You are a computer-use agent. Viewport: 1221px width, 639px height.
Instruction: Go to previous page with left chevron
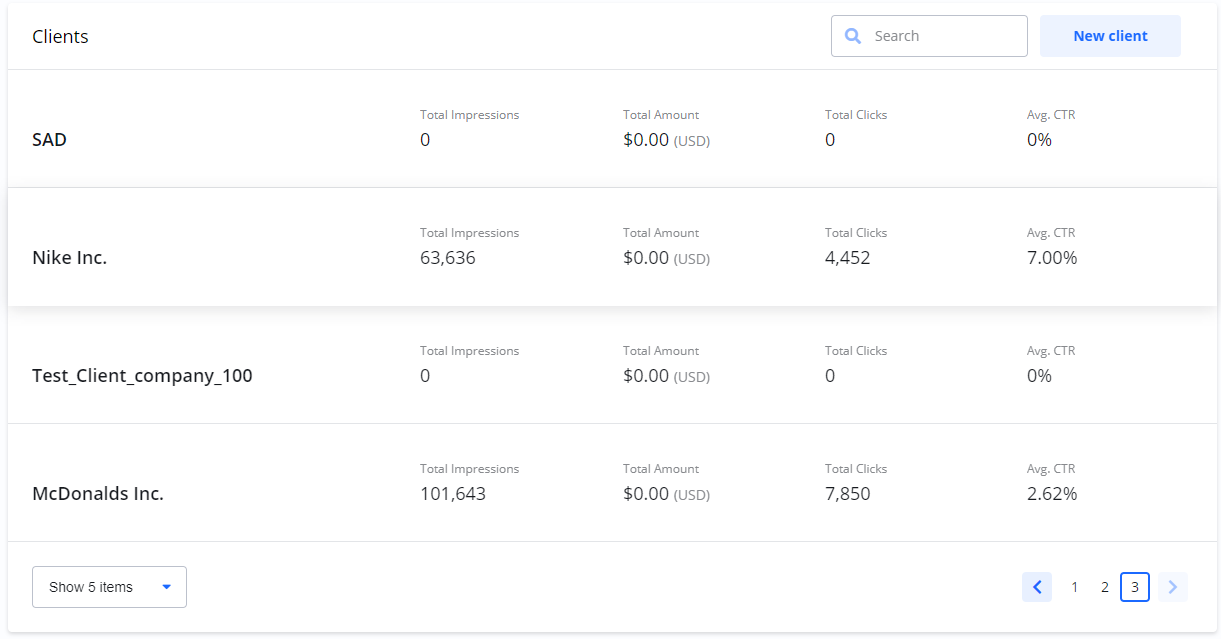pyautogui.click(x=1037, y=587)
